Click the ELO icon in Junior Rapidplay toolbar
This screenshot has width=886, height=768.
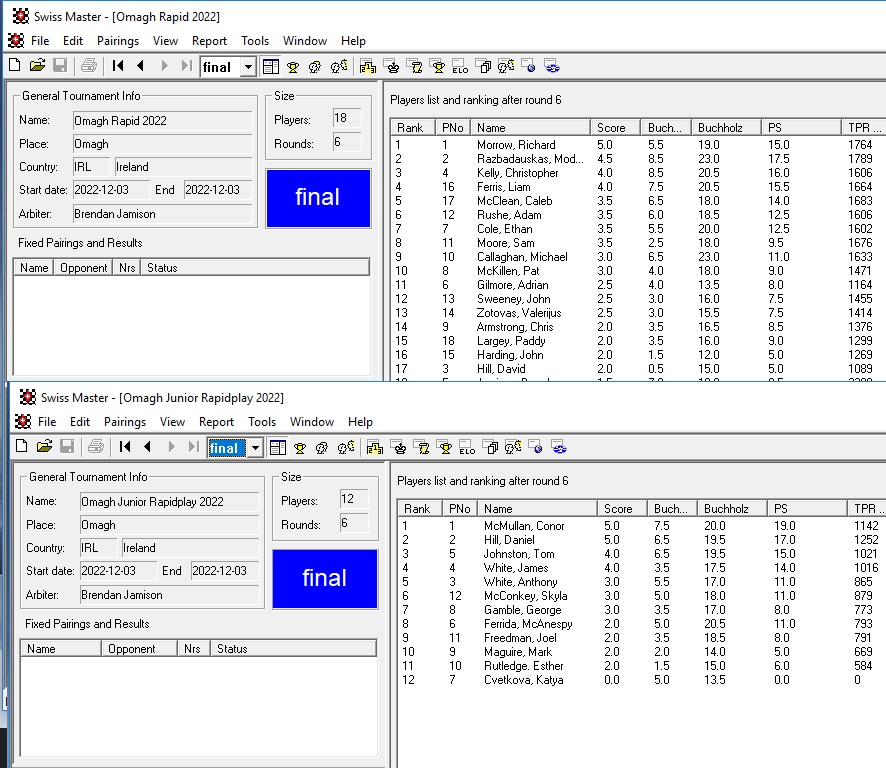click(x=467, y=448)
